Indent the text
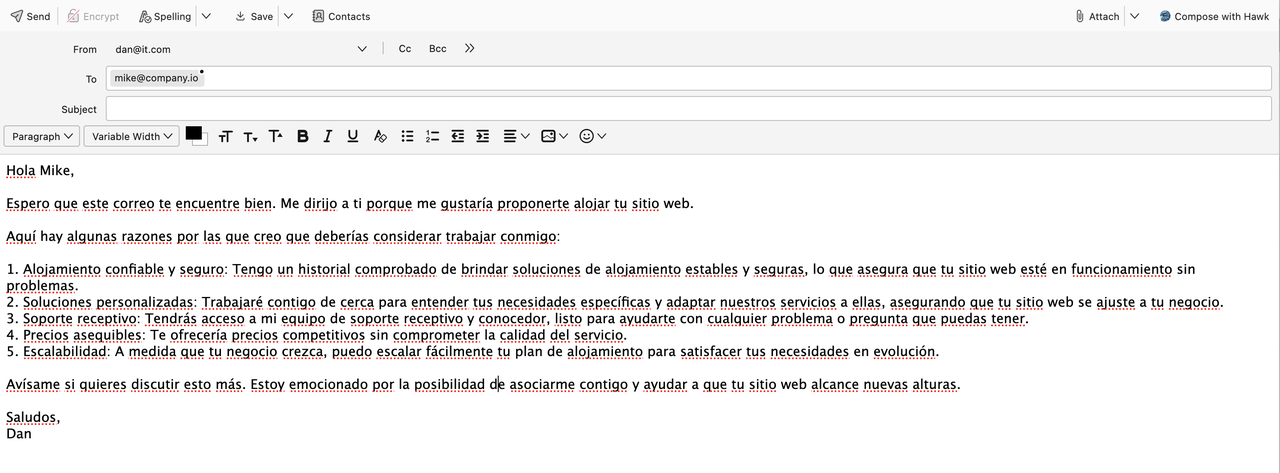 tap(483, 136)
